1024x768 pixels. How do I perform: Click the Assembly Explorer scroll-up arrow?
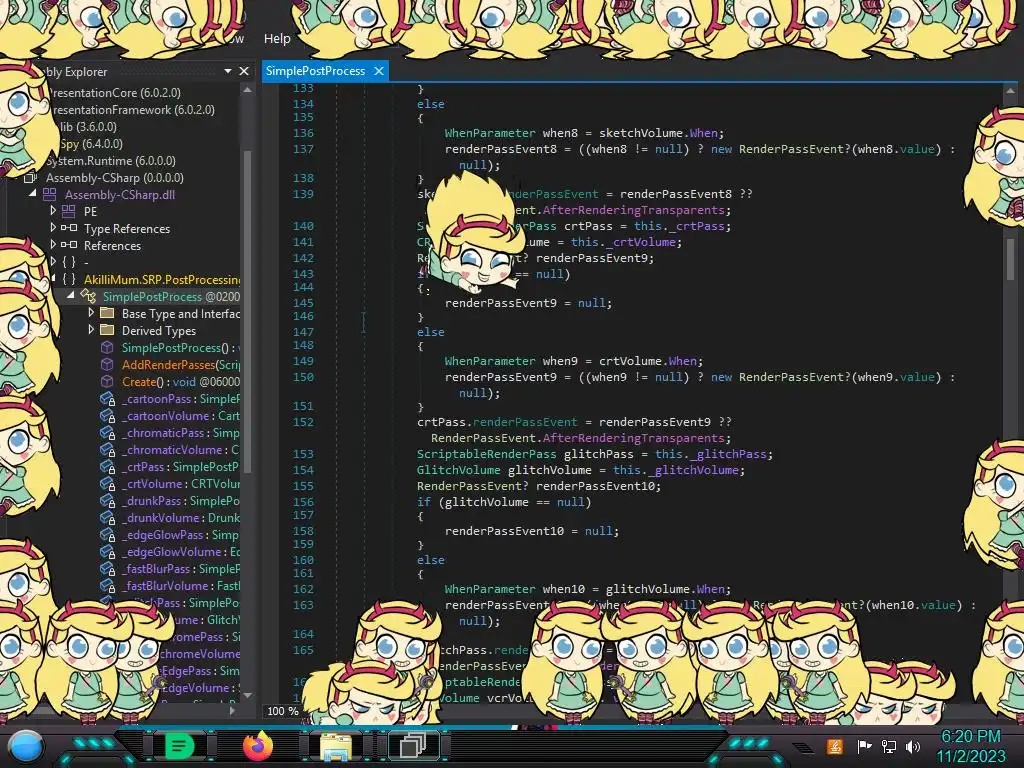tap(248, 90)
